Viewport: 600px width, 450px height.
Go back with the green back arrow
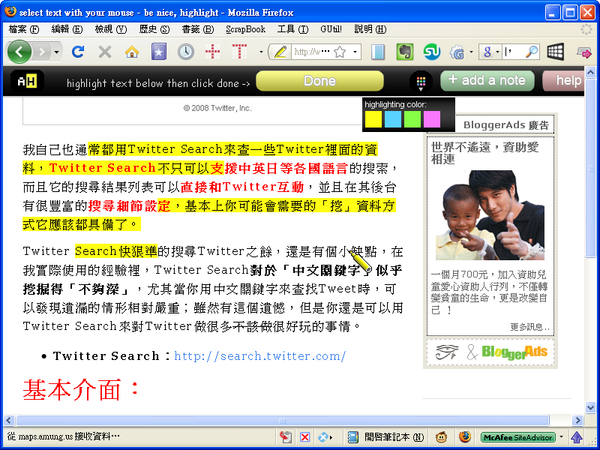click(19, 52)
